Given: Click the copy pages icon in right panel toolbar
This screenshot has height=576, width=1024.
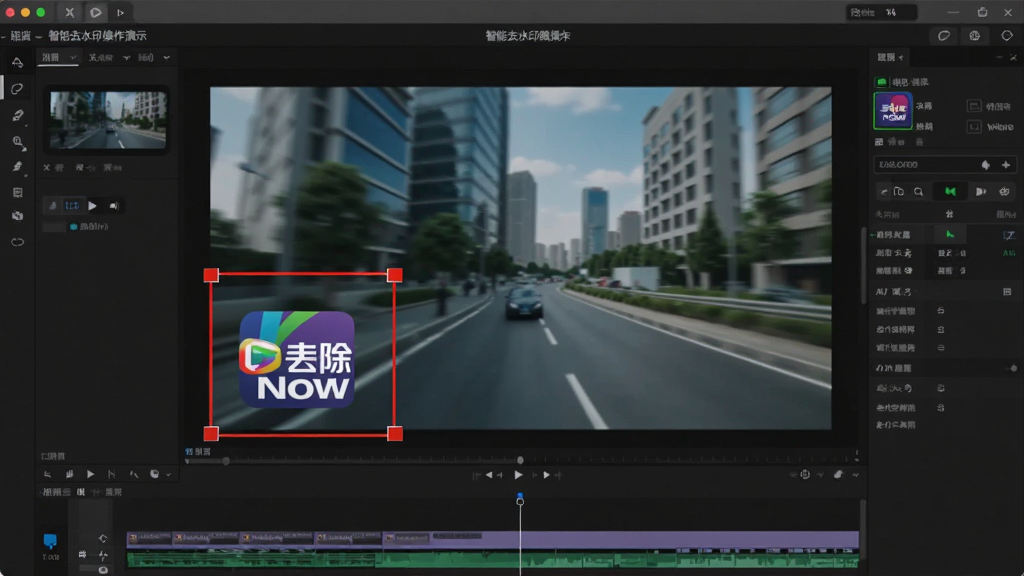Looking at the screenshot, I should 899,191.
